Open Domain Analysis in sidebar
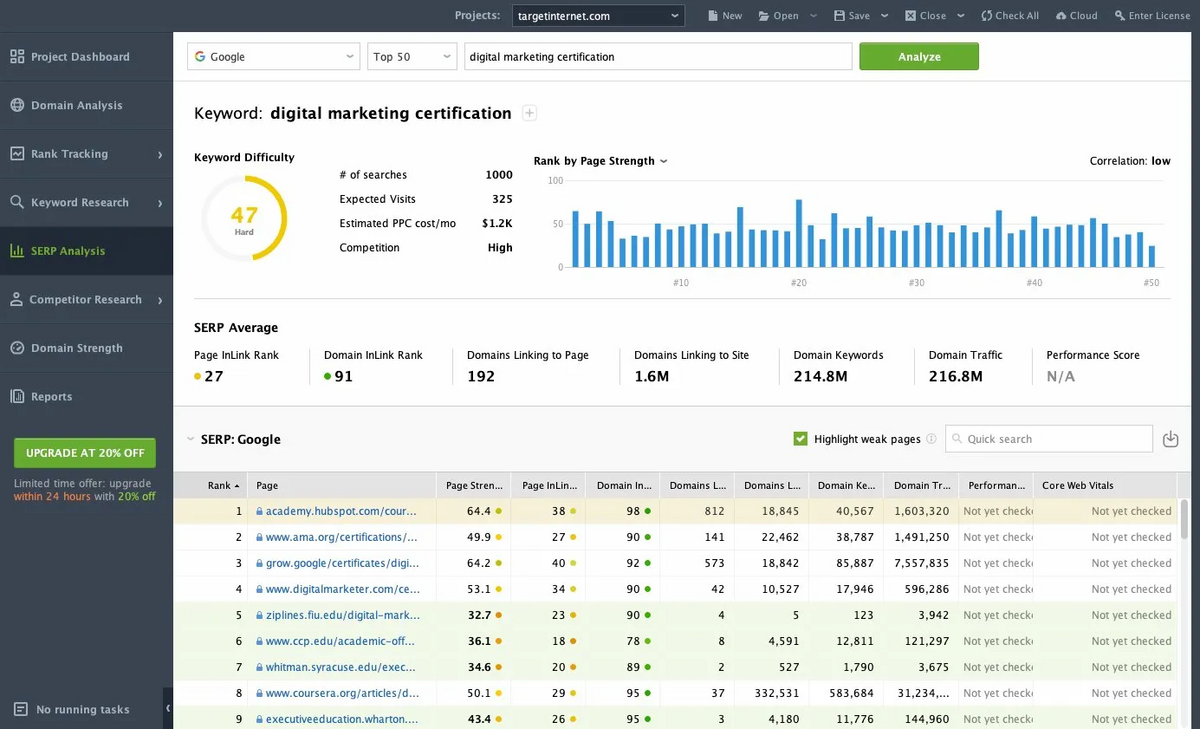 coord(86,105)
